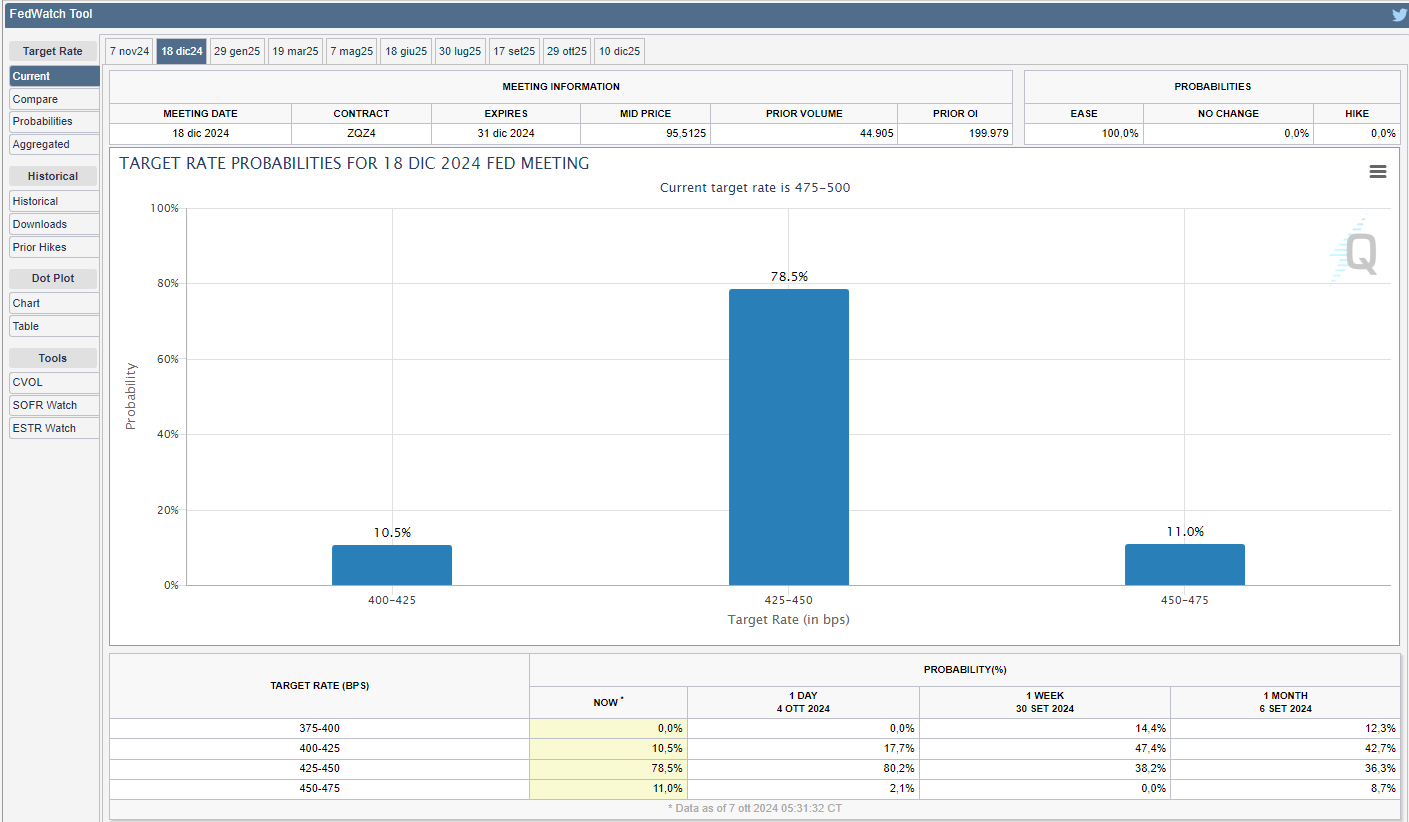Click the 450-475 target rate bar
Image resolution: width=1409 pixels, height=822 pixels.
pyautogui.click(x=1184, y=565)
